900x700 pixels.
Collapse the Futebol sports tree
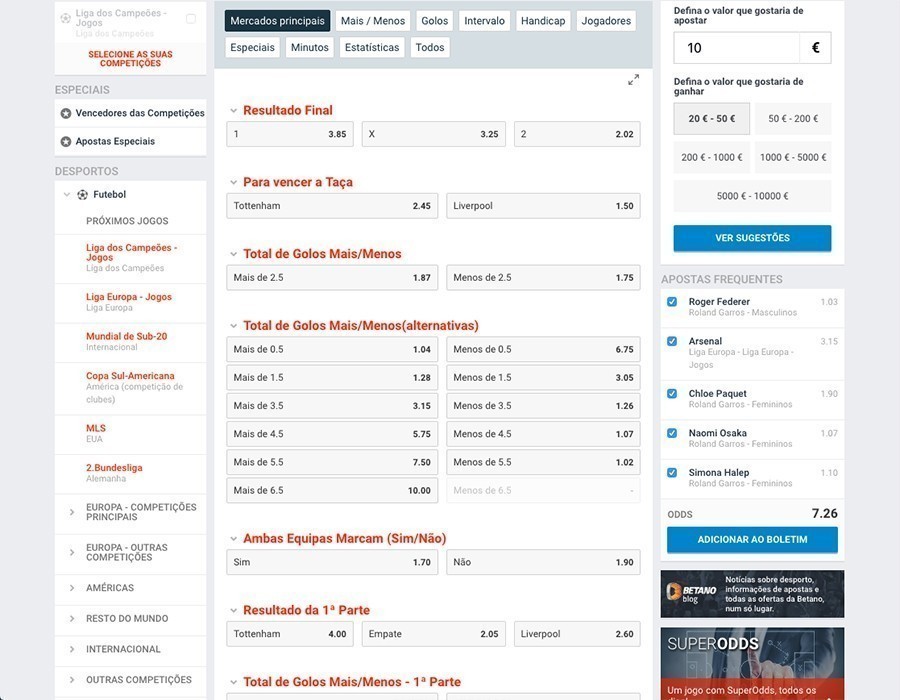click(x=67, y=195)
